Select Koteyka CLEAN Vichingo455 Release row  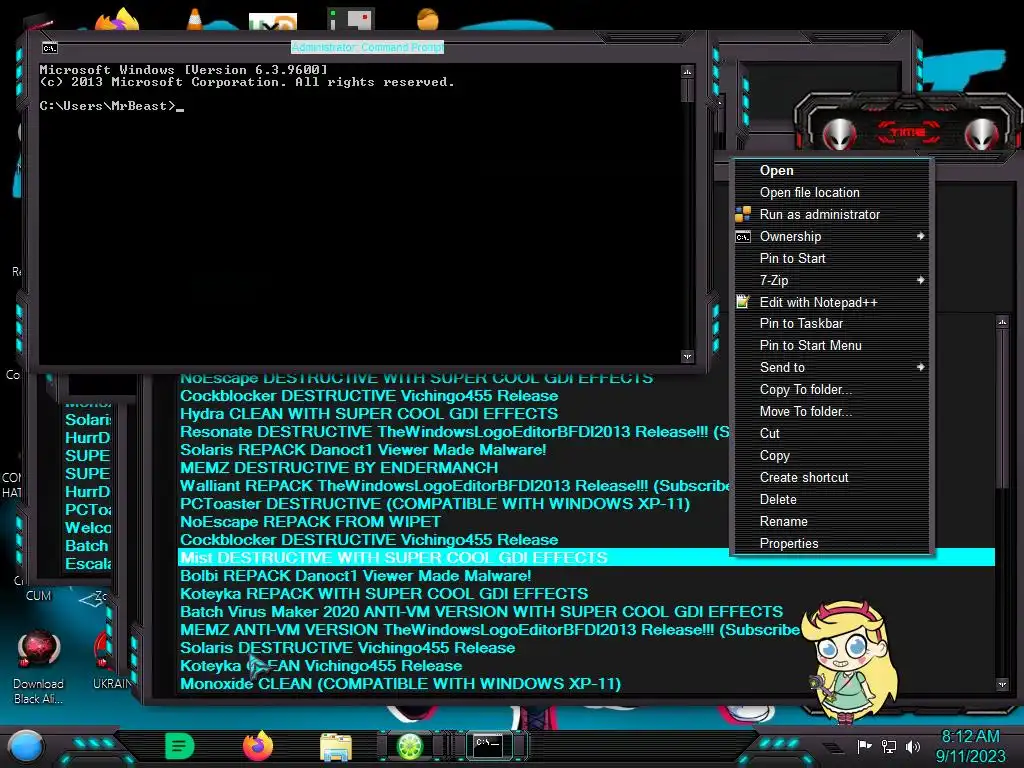tap(321, 666)
